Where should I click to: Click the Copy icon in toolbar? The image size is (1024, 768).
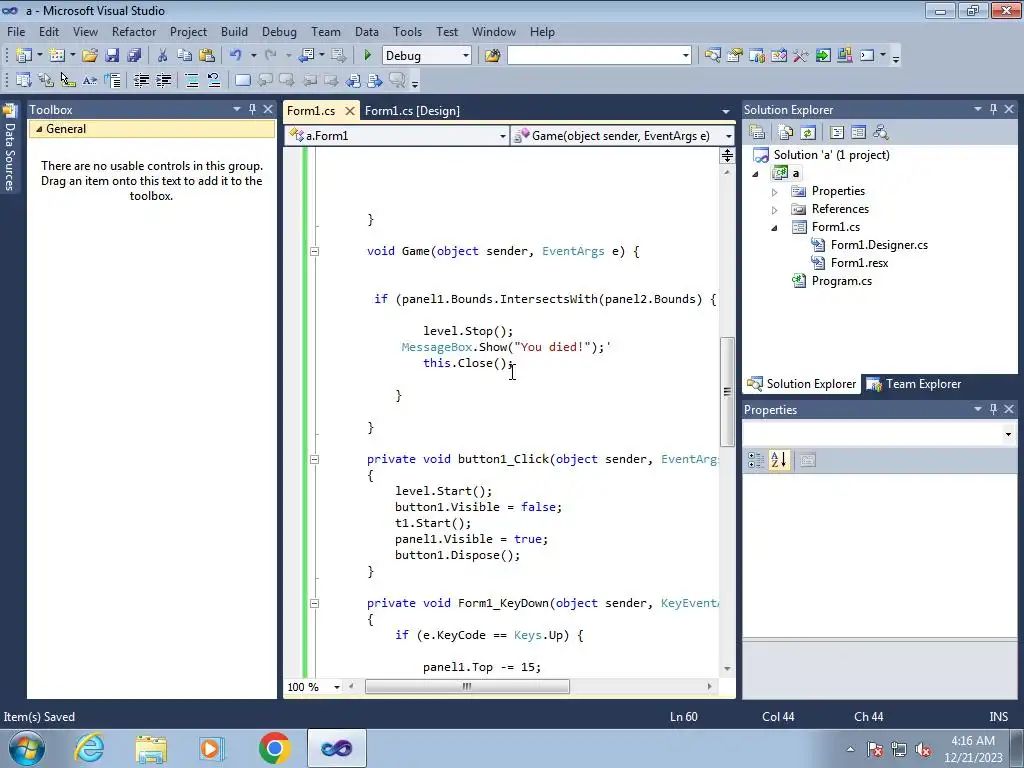click(185, 56)
